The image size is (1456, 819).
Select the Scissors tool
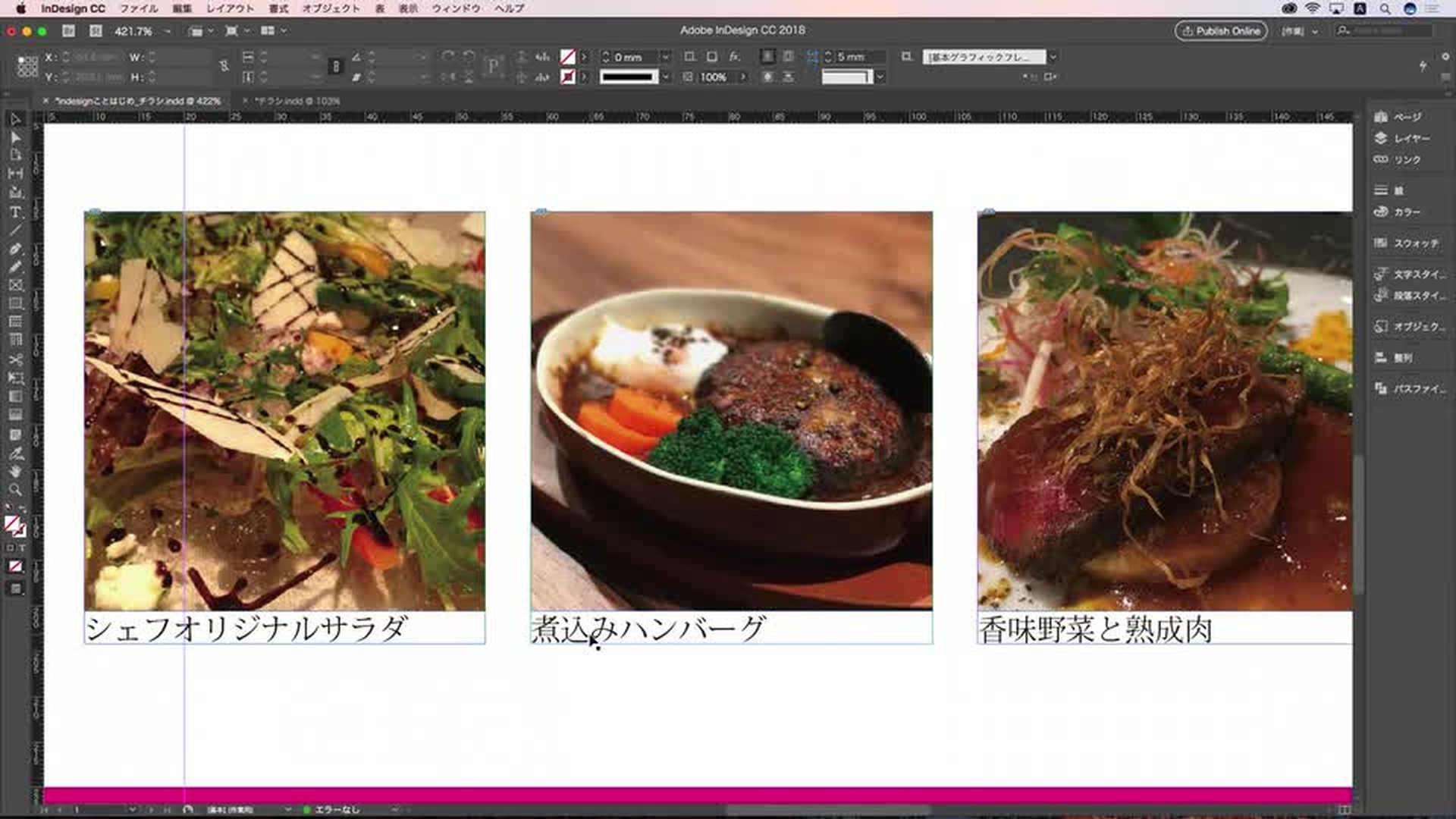click(x=15, y=359)
